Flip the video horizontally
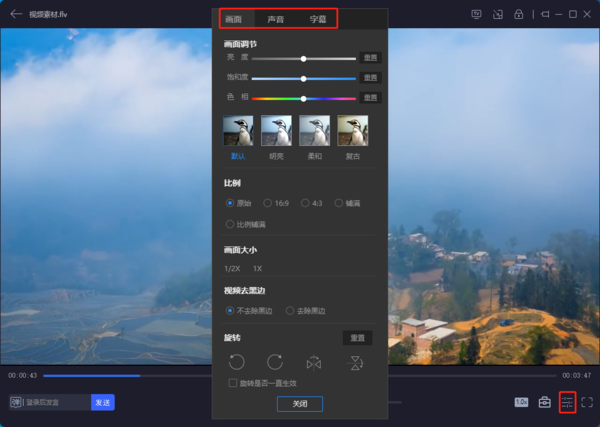600x427 pixels. coord(314,363)
